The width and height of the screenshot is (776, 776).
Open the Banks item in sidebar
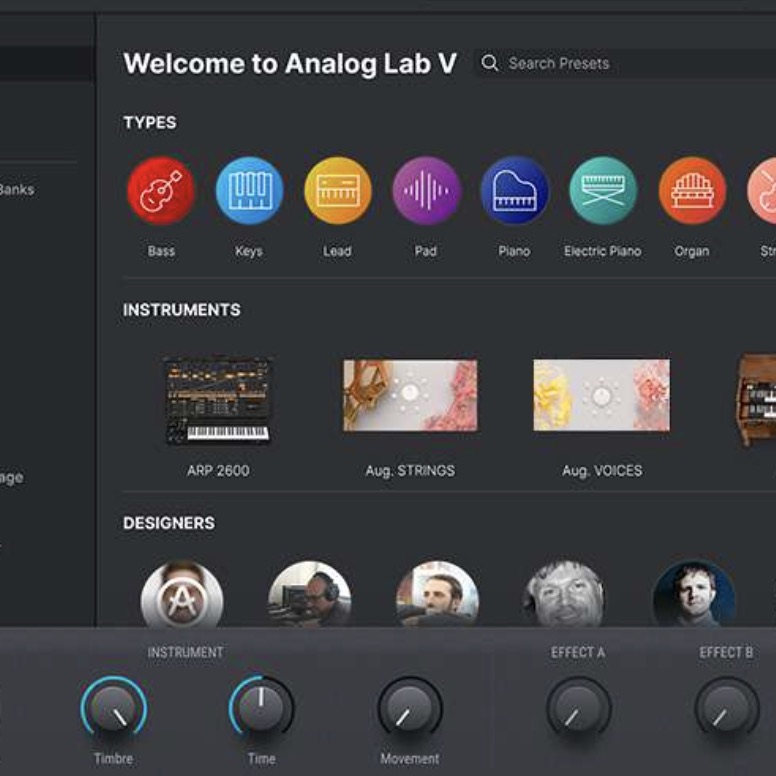tap(16, 190)
